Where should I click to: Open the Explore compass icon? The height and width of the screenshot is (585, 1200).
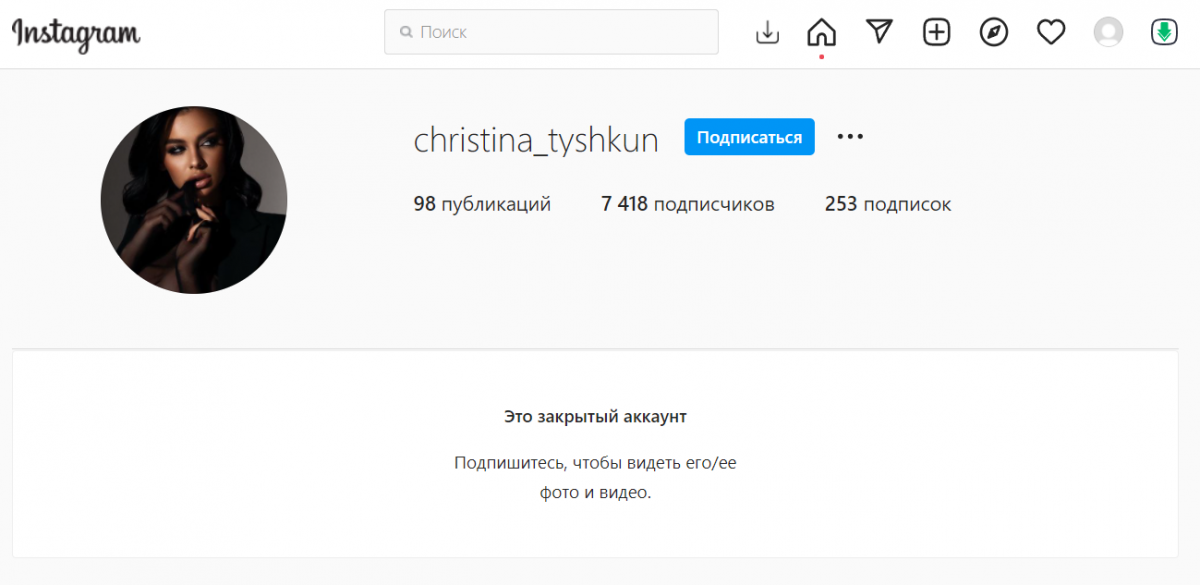(x=993, y=32)
